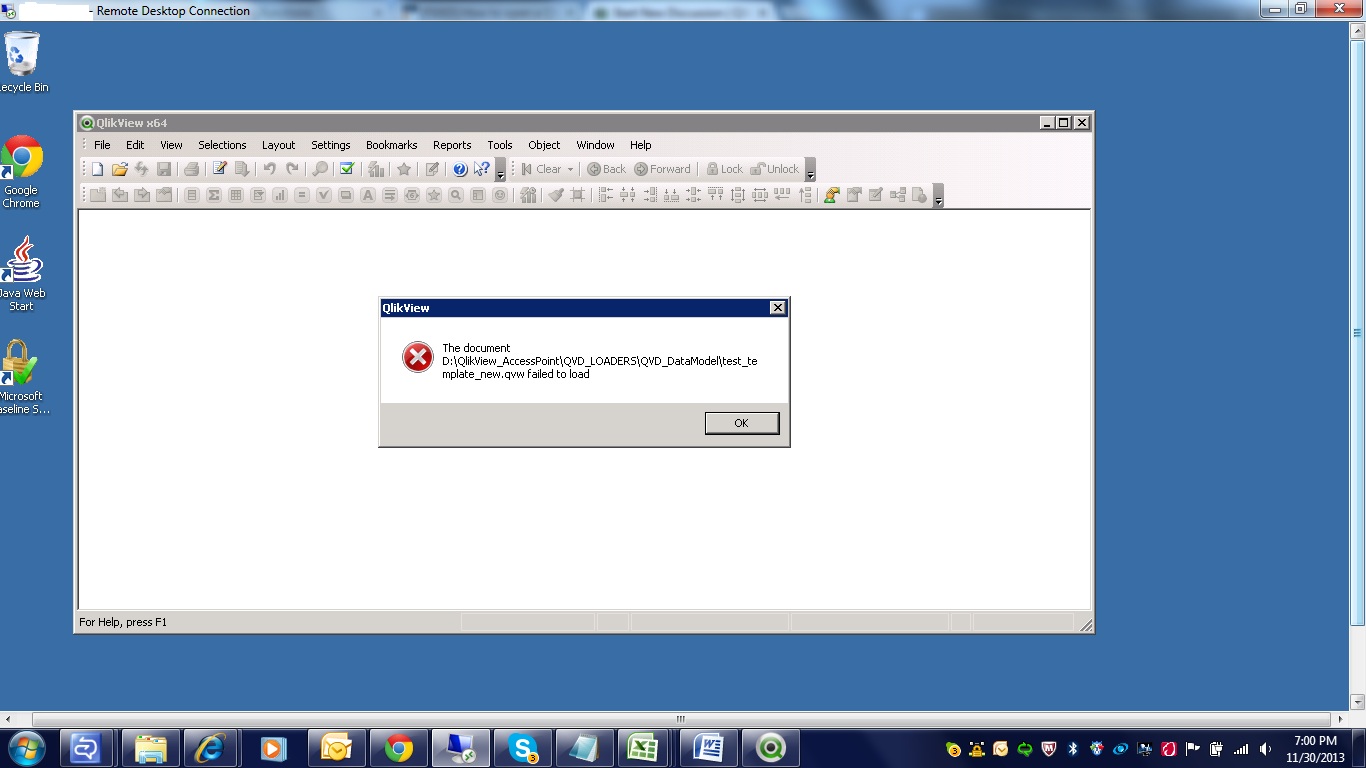Open Help Topics question mark icon
Image resolution: width=1366 pixels, height=768 pixels.
point(460,169)
